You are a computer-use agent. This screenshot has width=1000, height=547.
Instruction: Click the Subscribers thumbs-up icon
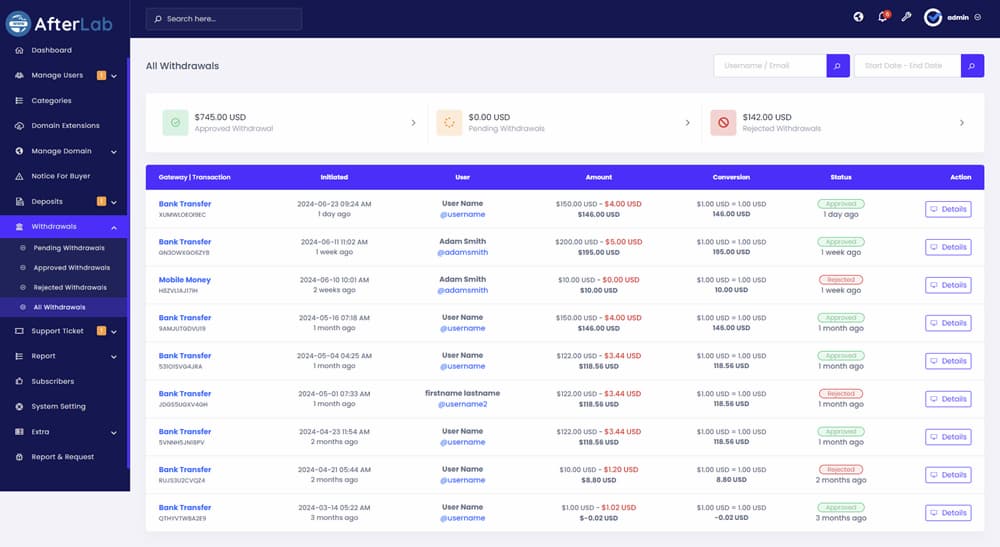[19, 381]
